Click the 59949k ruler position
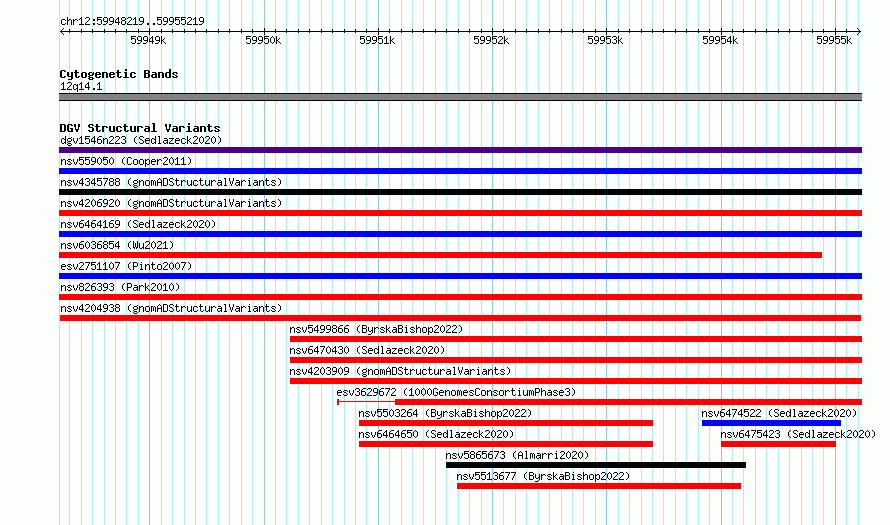 (148, 40)
